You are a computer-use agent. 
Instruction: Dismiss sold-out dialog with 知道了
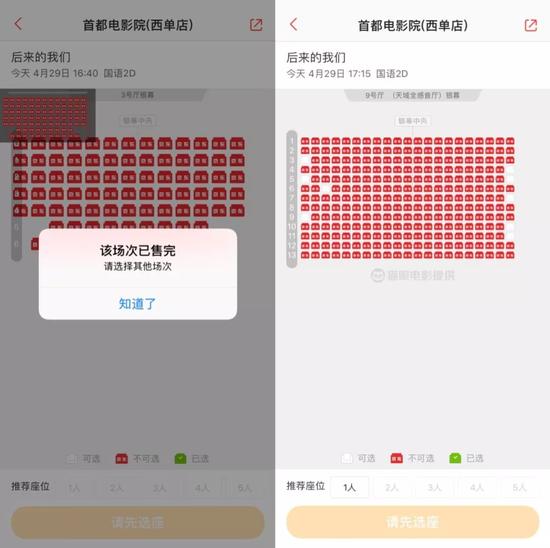point(138,303)
